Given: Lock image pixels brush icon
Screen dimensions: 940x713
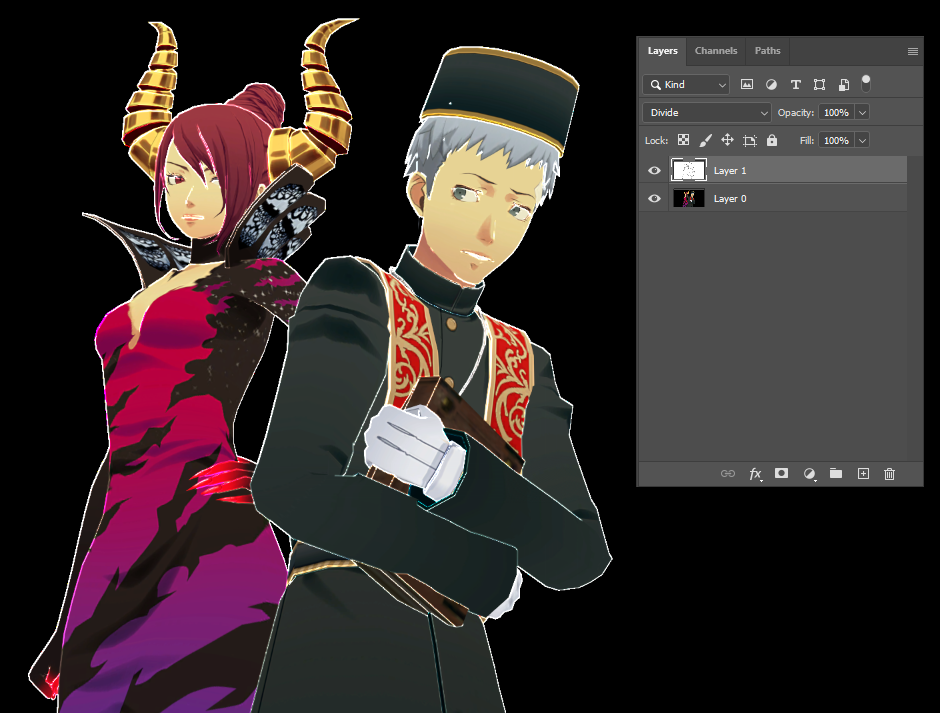Looking at the screenshot, I should click(x=706, y=140).
